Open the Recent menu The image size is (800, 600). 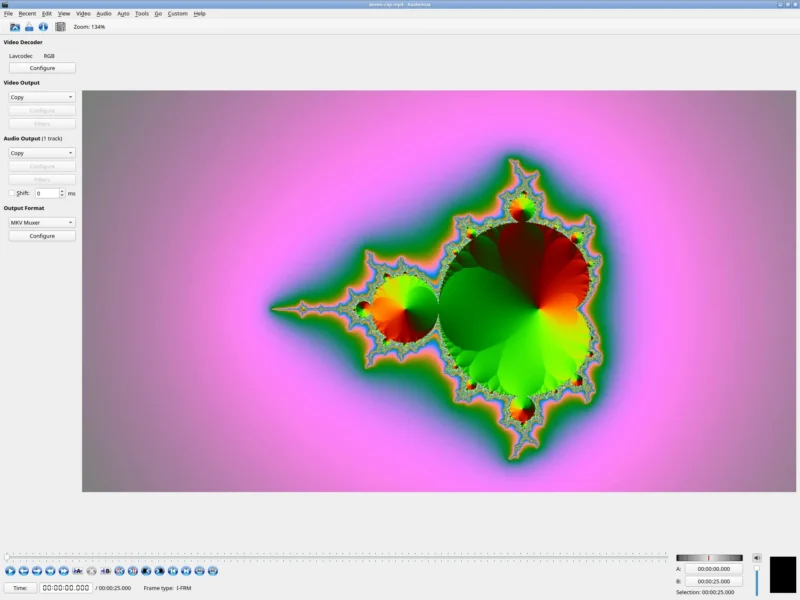[27, 14]
